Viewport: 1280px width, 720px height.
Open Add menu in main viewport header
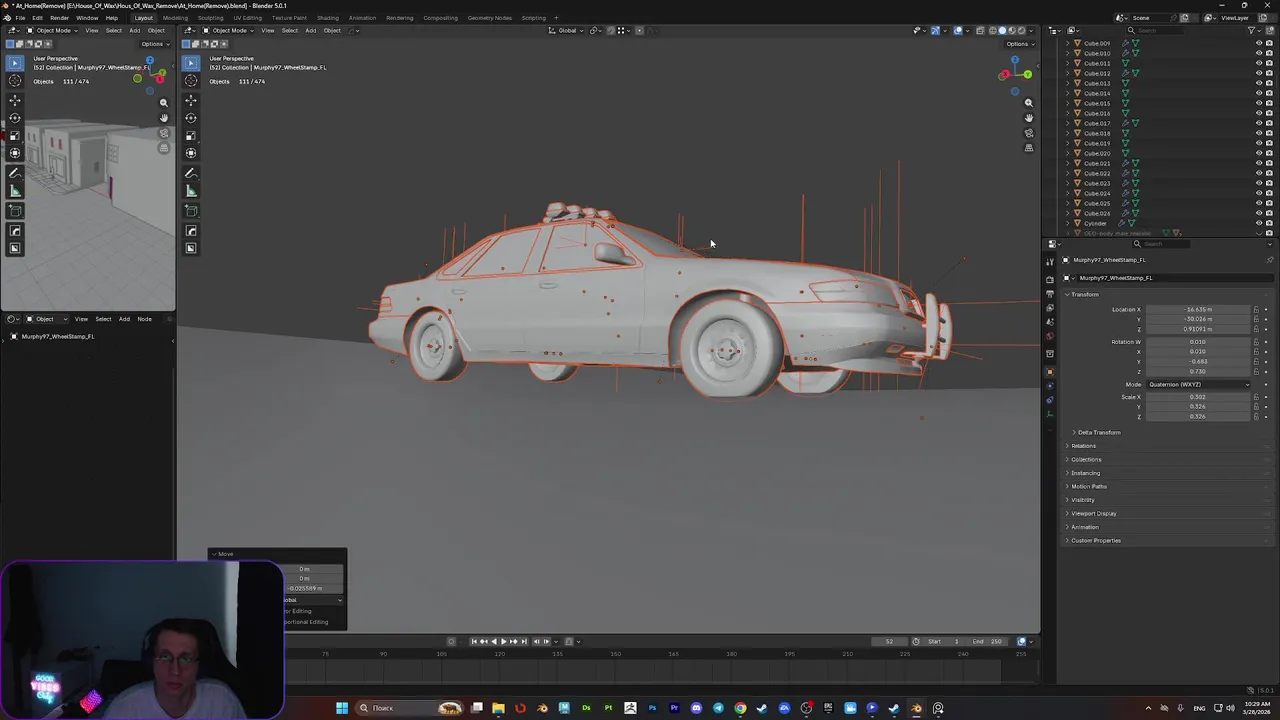[310, 30]
